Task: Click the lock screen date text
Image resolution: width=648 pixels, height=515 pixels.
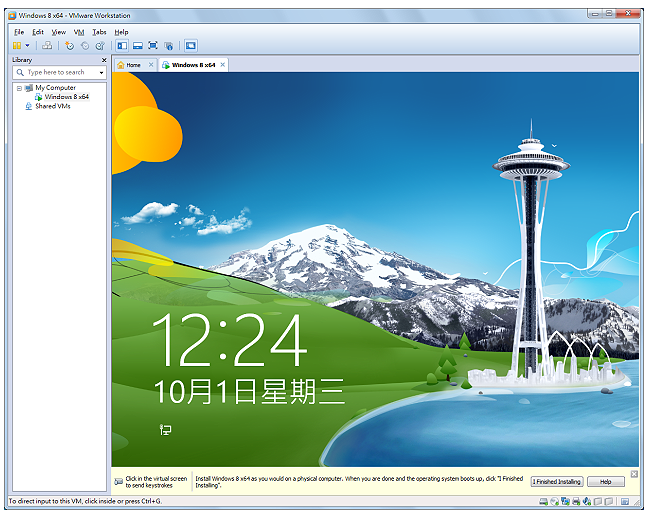Action: [249, 391]
